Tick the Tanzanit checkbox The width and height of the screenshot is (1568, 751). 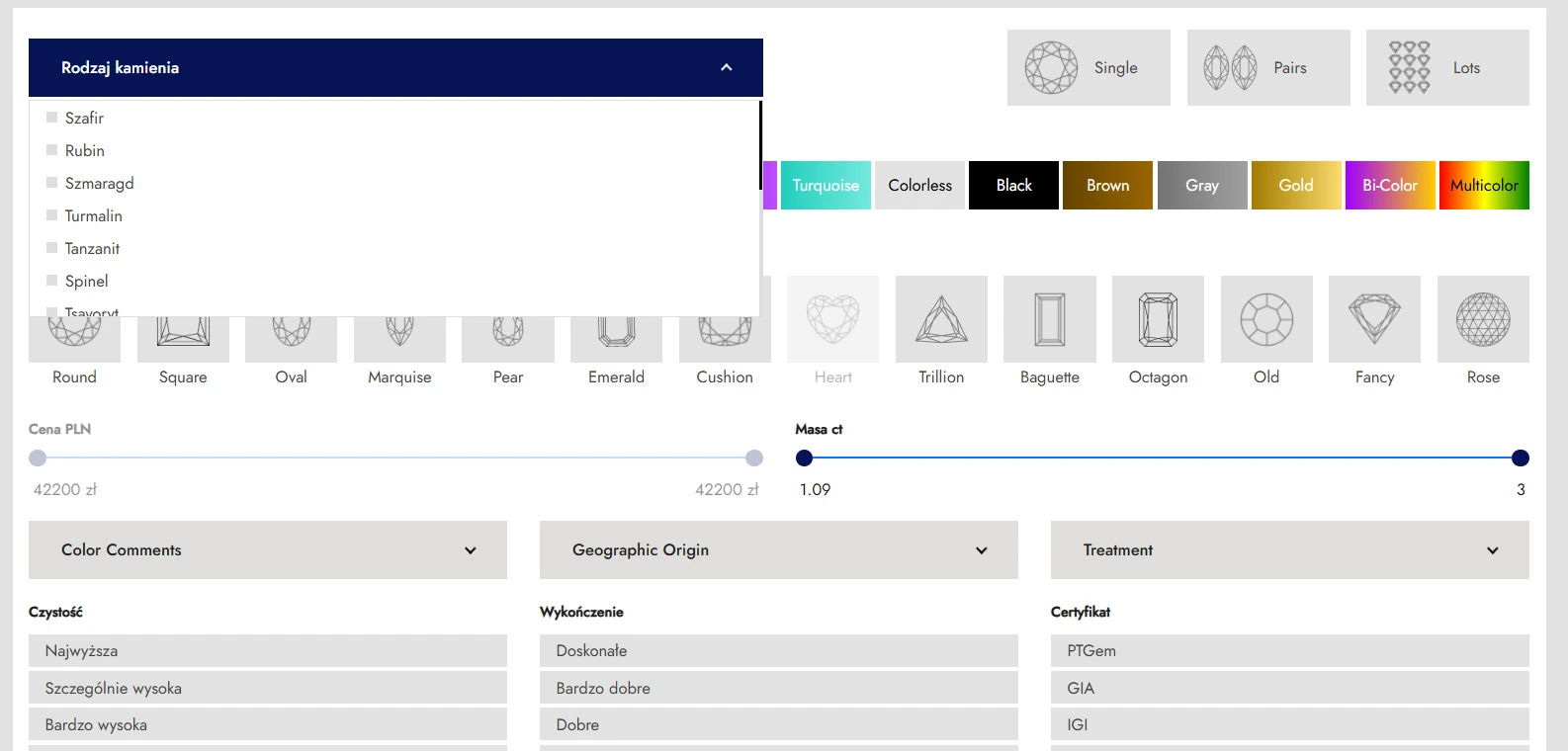pos(52,247)
